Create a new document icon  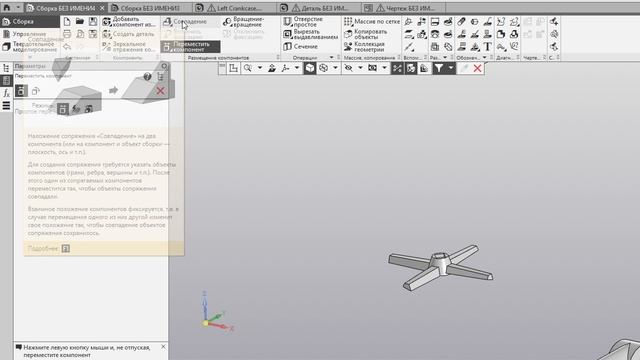[x=67, y=21]
